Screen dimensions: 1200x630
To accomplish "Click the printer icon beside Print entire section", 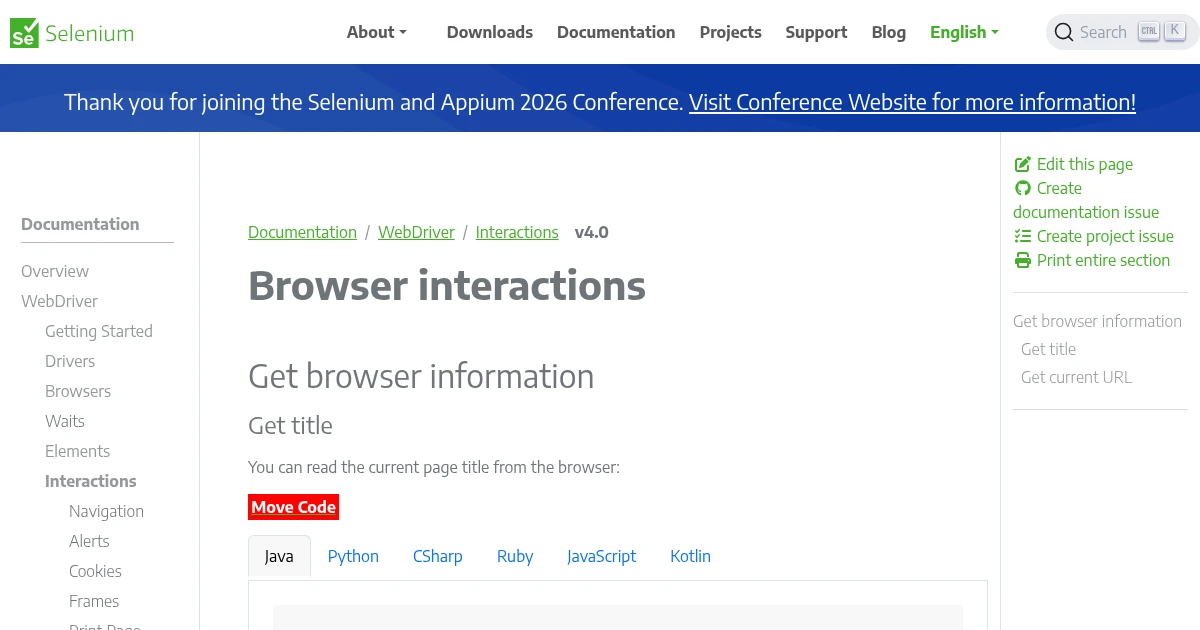I will (1022, 260).
